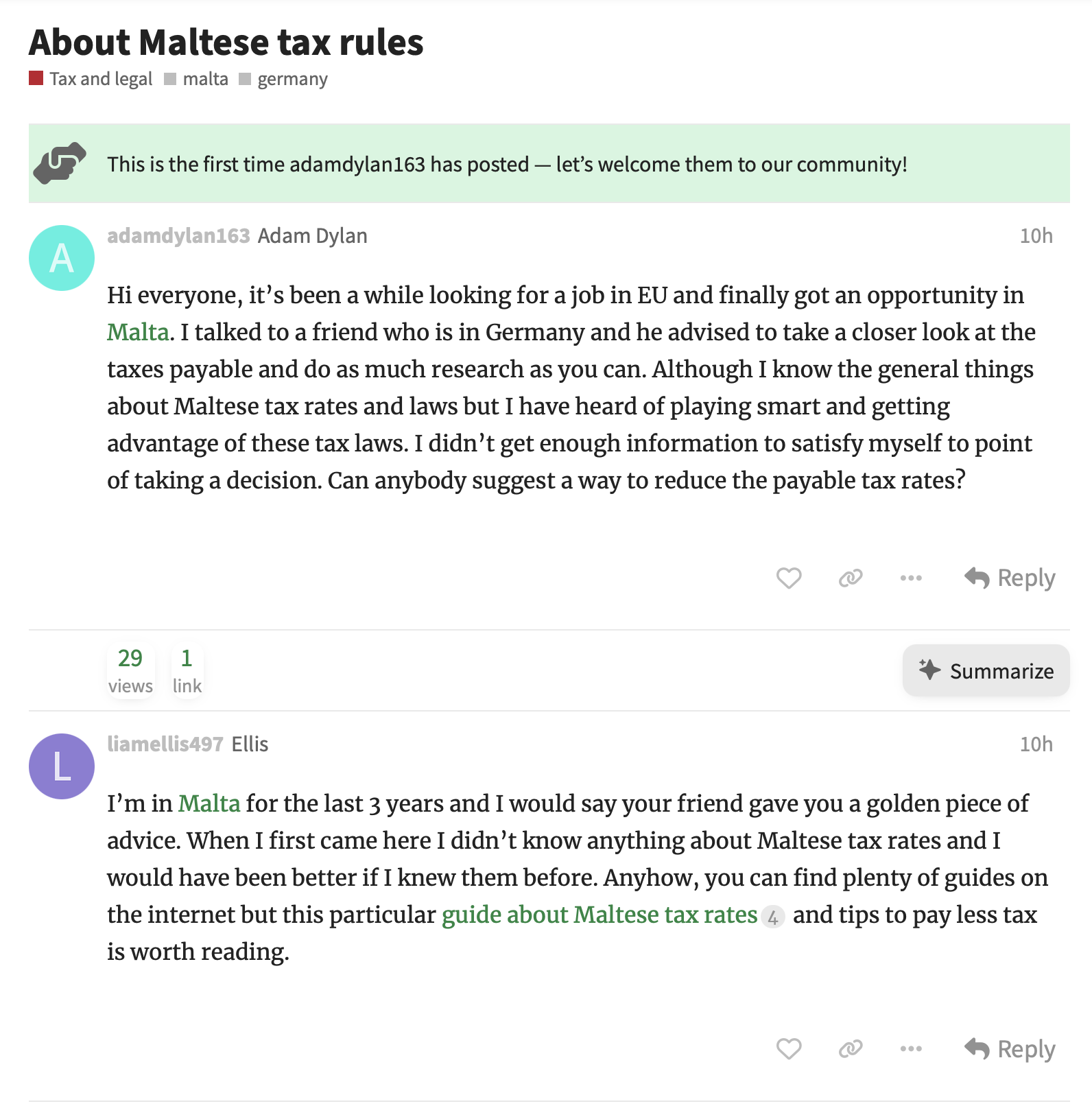Like Adam Dylan's original post
1092x1117 pixels.
coord(788,578)
